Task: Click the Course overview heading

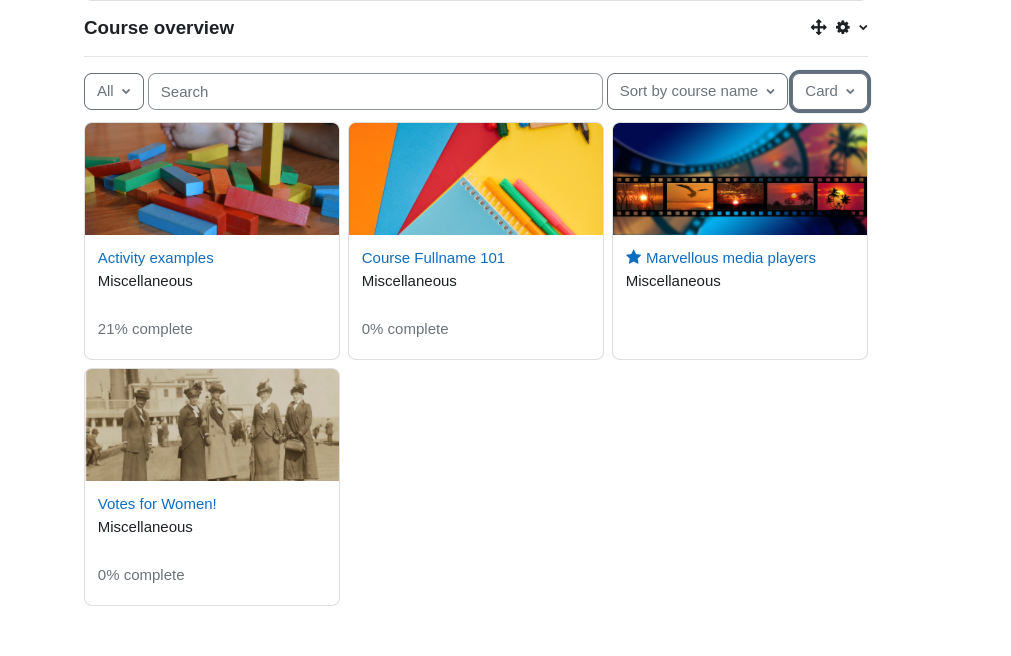Action: pos(159,28)
